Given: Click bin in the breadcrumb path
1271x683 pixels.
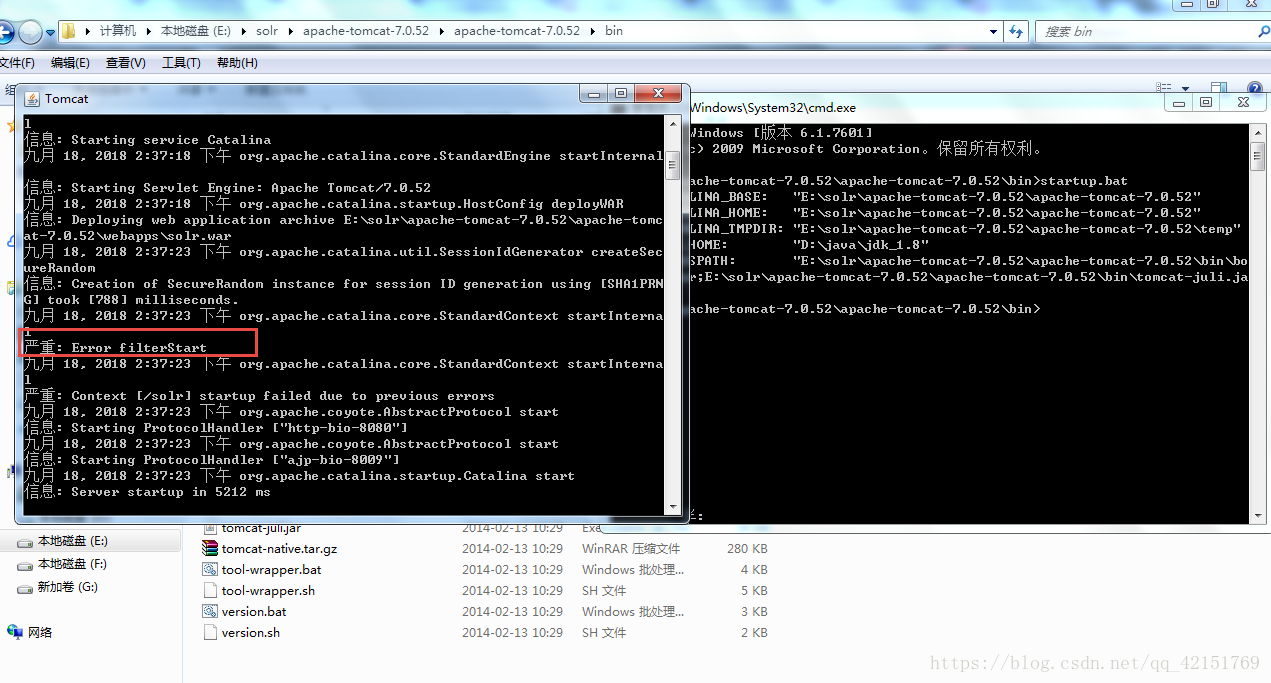Looking at the screenshot, I should (613, 31).
